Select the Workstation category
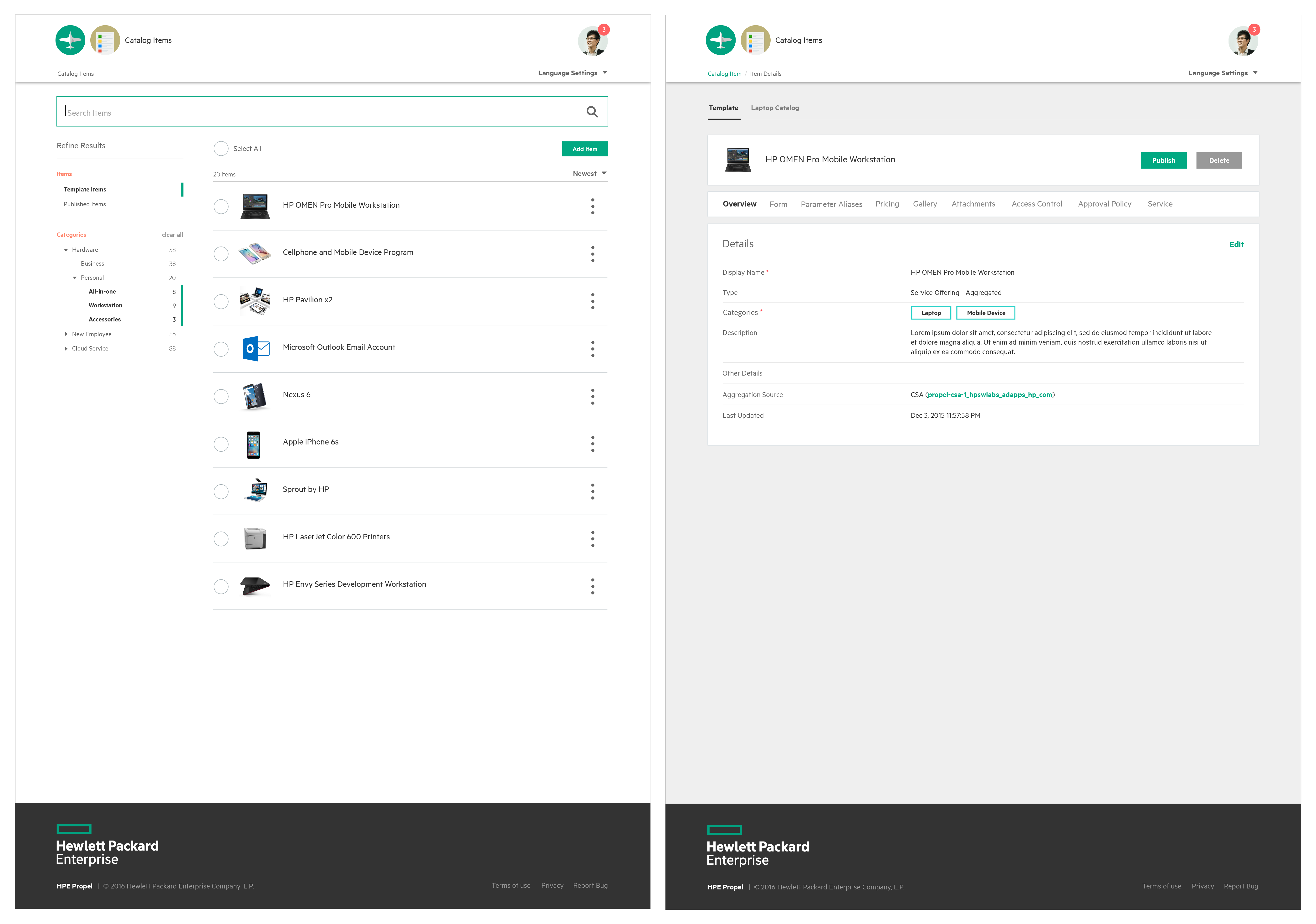The image size is (1316, 924). 105,306
